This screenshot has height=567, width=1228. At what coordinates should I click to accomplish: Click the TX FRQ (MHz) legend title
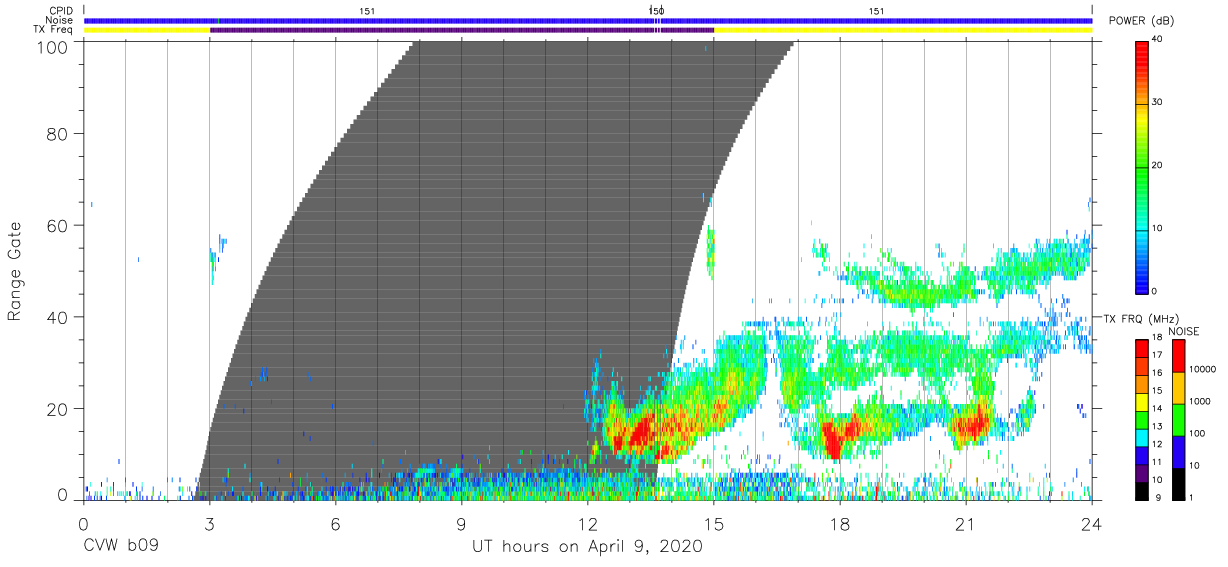tap(1139, 318)
